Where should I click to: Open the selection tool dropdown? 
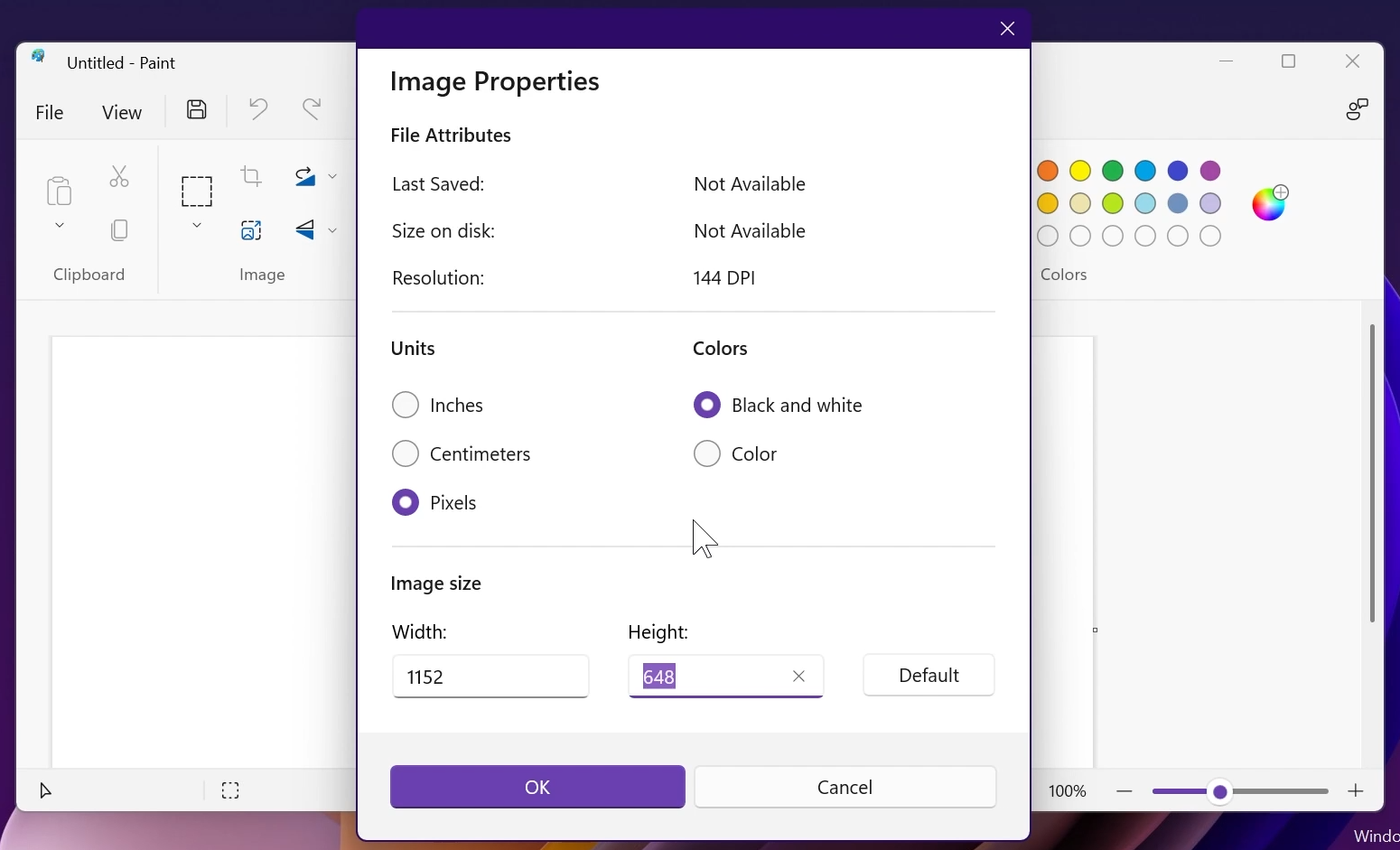click(197, 225)
